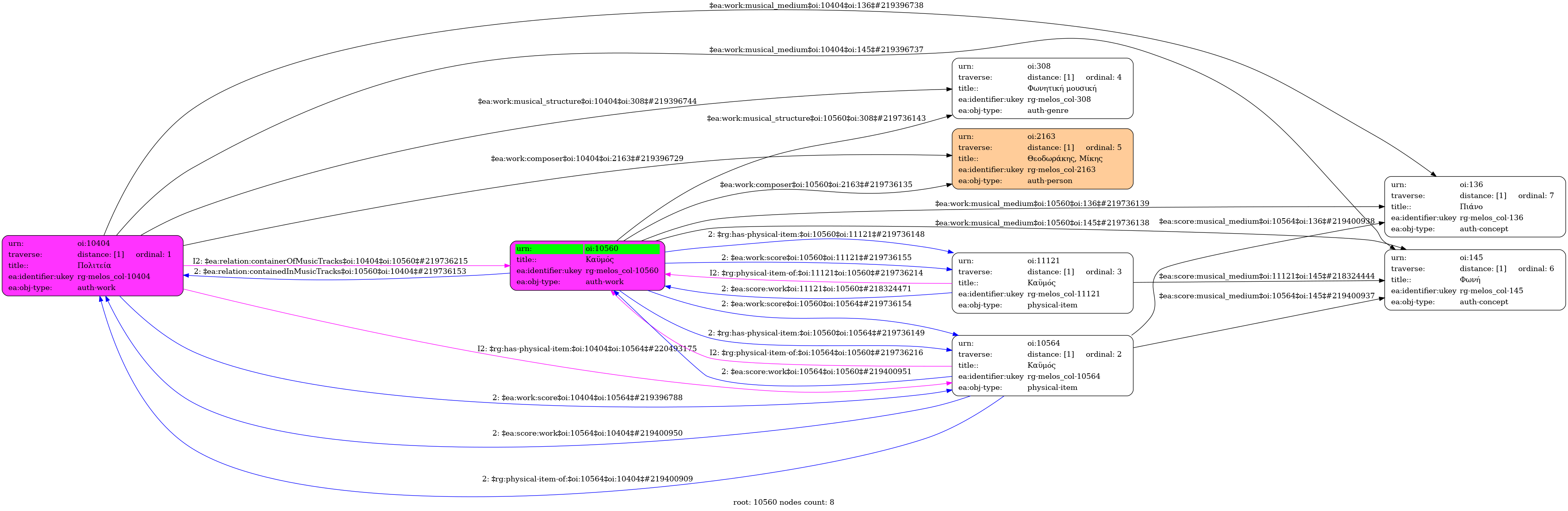Click rg:physical-item-of label oi:10564 to oi:10404
Image resolution: width=1568 pixels, height=511 pixels.
click(588, 479)
